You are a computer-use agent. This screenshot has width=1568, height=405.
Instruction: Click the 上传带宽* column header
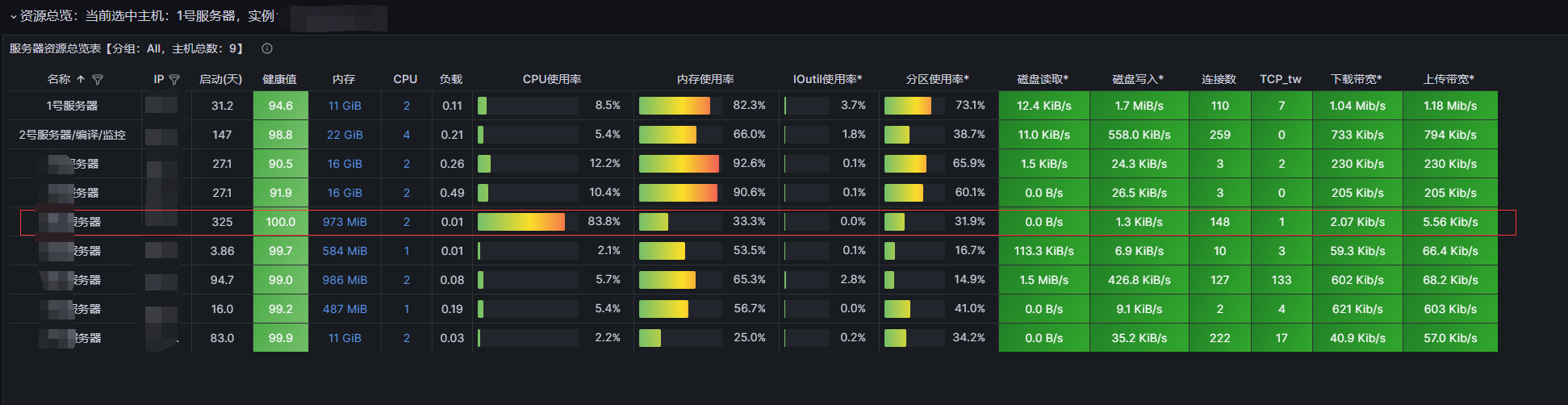pos(1449,79)
